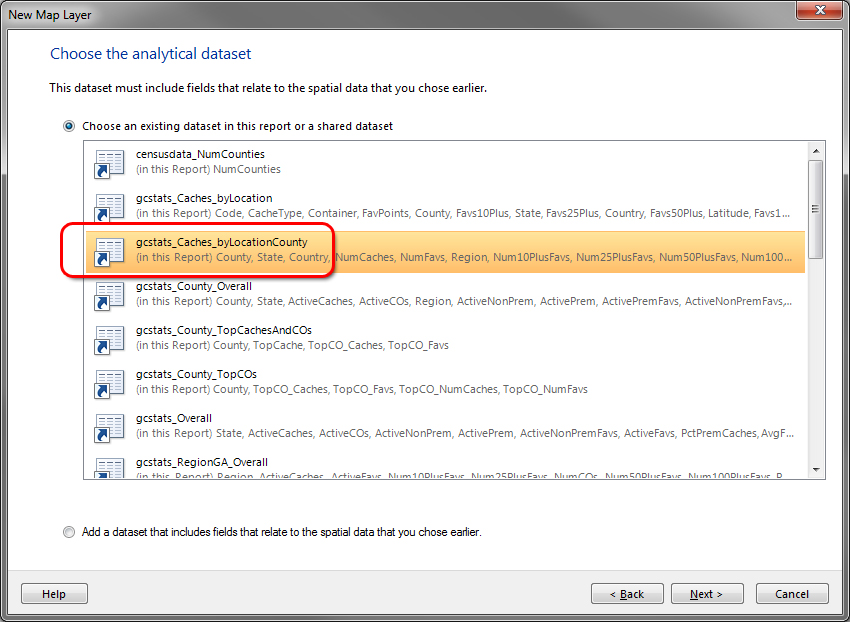This screenshot has height=622, width=850.
Task: Open Help for this dialog
Action: click(54, 594)
